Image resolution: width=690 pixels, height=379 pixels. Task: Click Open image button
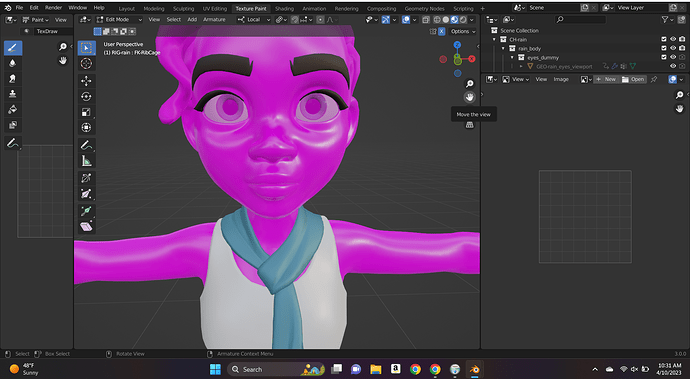pyautogui.click(x=633, y=79)
